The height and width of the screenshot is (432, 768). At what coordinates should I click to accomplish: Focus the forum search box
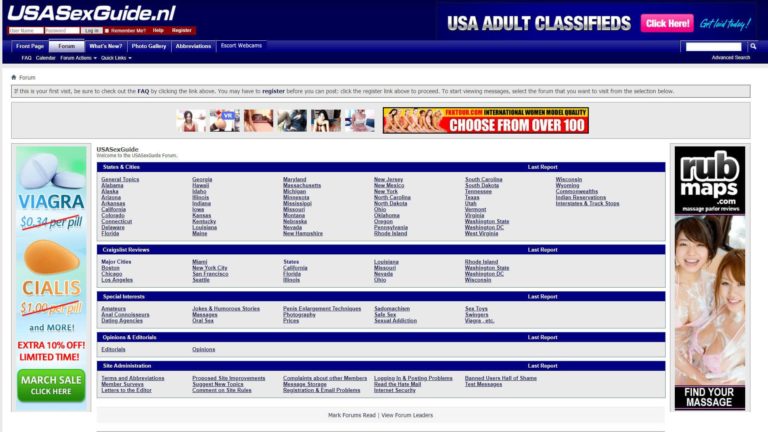[714, 47]
